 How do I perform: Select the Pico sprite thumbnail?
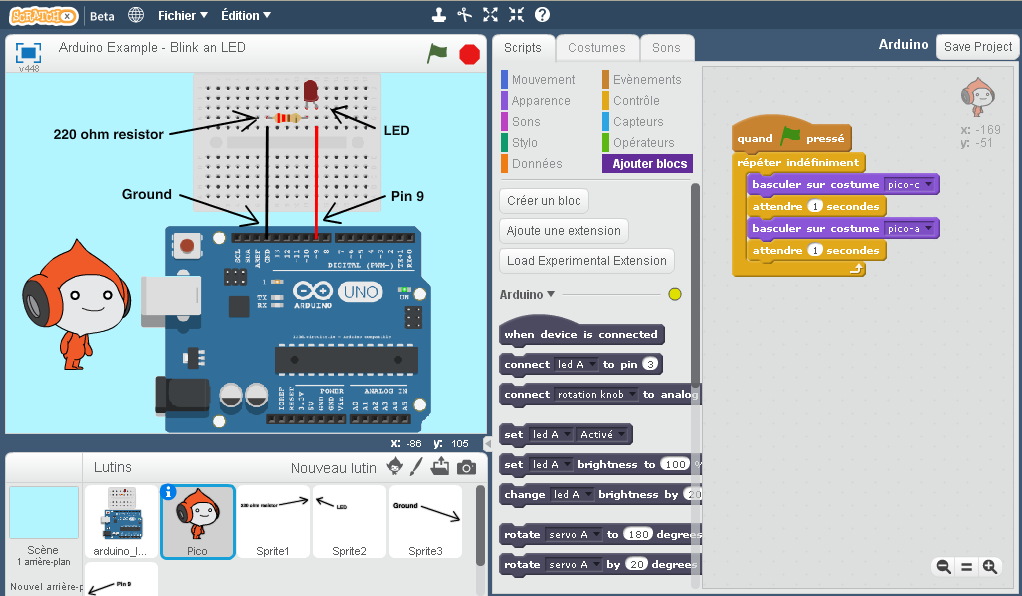(197, 522)
